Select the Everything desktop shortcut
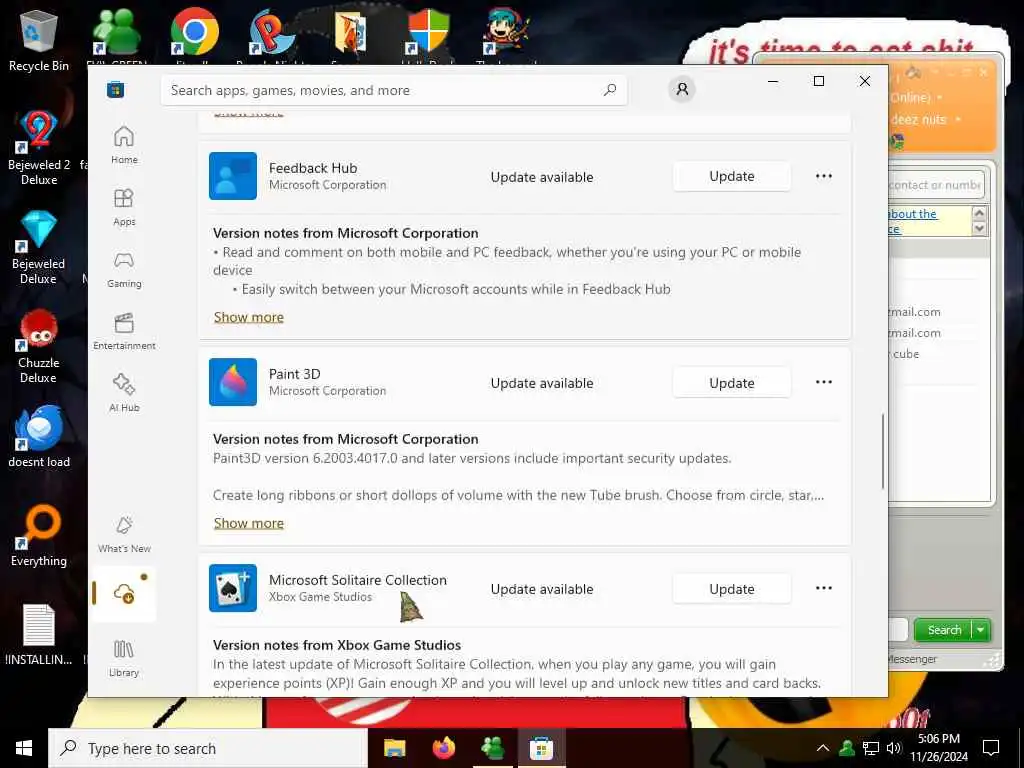Image resolution: width=1024 pixels, height=768 pixels. (39, 535)
